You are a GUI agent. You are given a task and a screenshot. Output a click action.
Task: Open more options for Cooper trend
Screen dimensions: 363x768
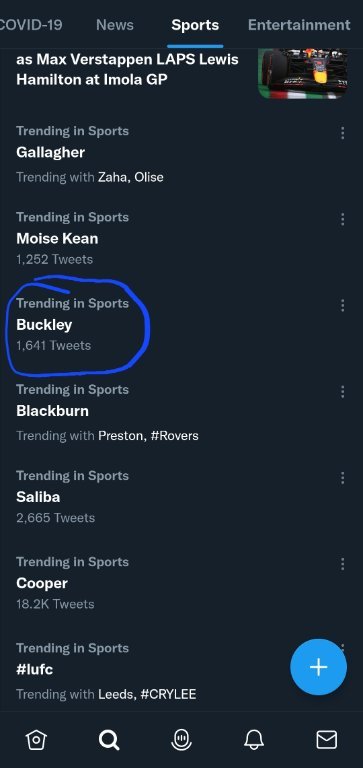(x=342, y=564)
